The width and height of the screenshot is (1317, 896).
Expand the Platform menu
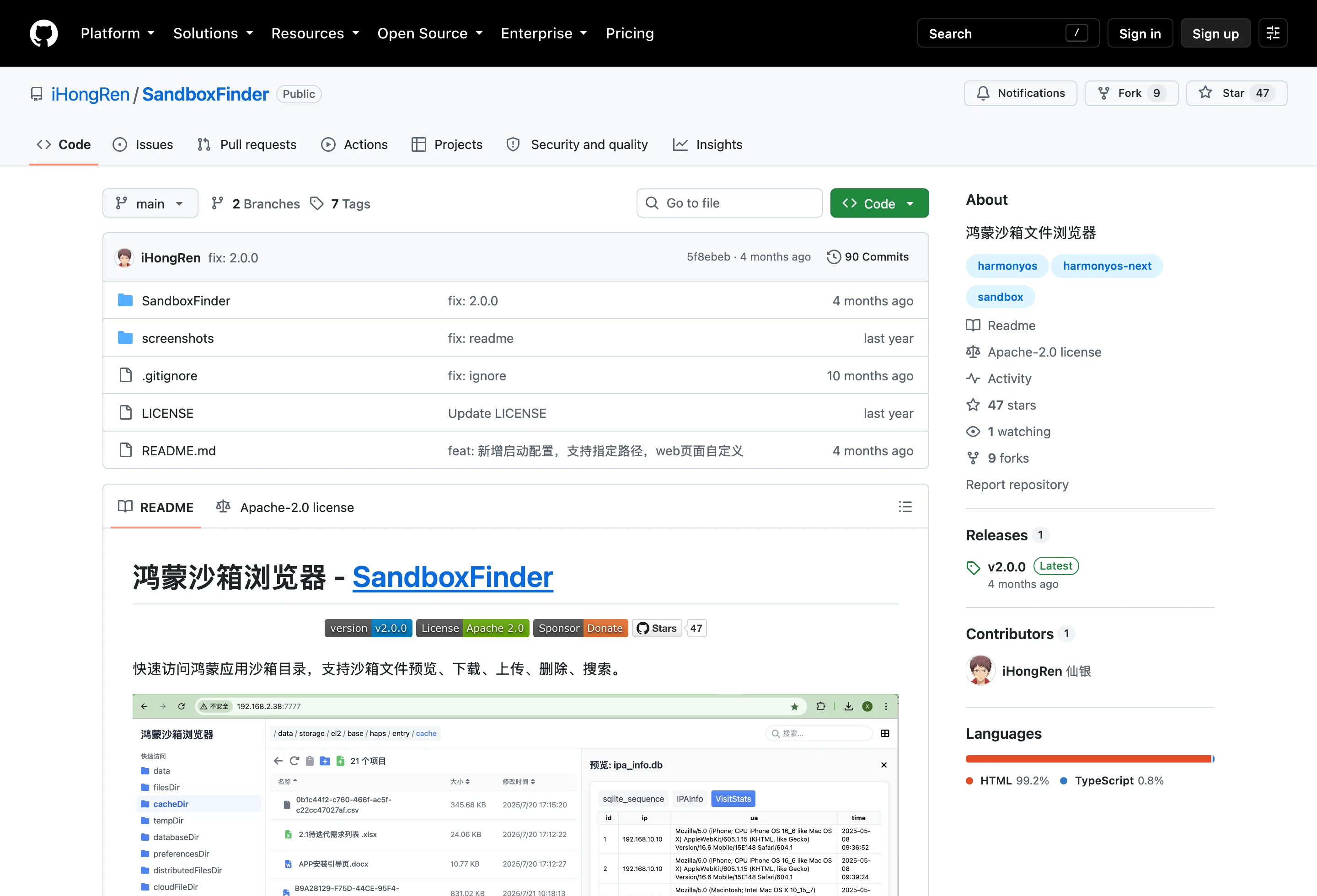[x=118, y=33]
